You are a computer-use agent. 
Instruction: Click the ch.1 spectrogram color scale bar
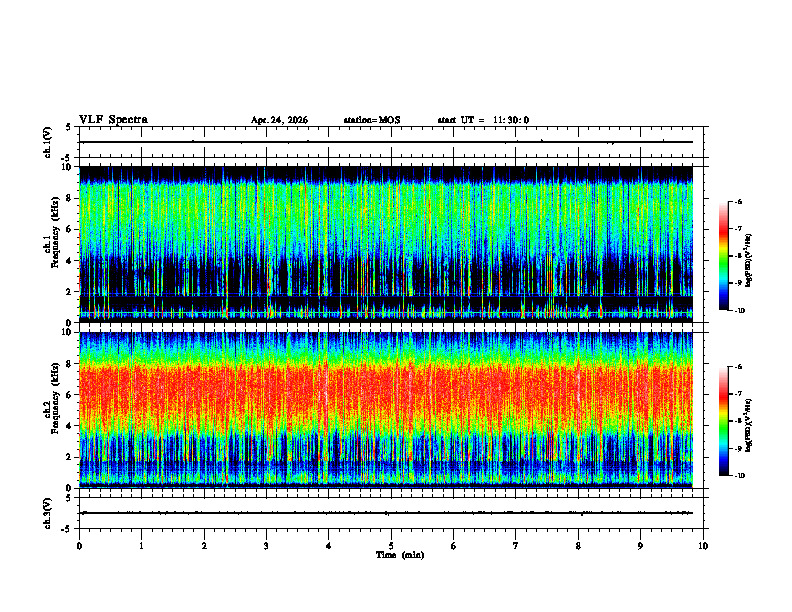pyautogui.click(x=722, y=256)
